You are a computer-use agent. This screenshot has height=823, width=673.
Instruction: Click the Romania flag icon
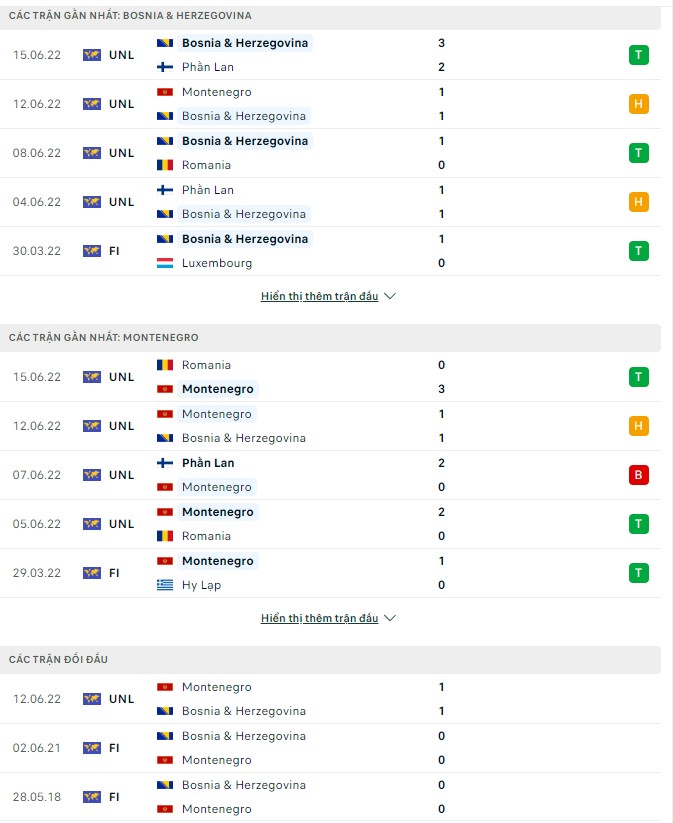pyautogui.click(x=167, y=165)
